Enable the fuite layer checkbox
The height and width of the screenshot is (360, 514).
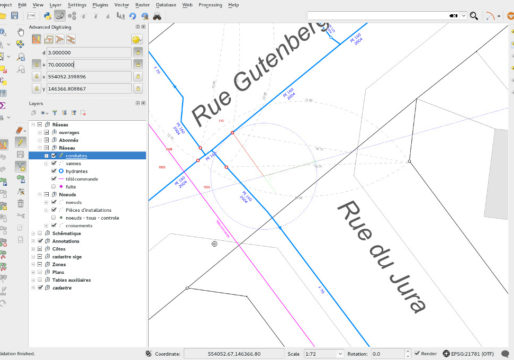tap(54, 186)
